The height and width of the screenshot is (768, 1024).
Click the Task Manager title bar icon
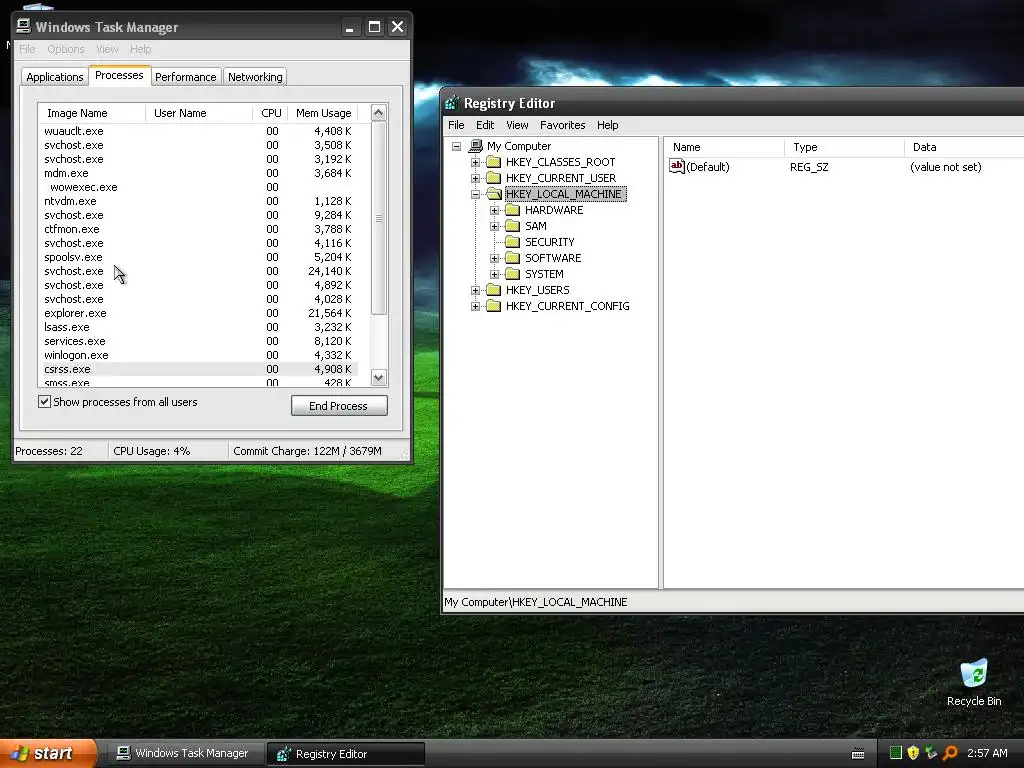point(24,26)
